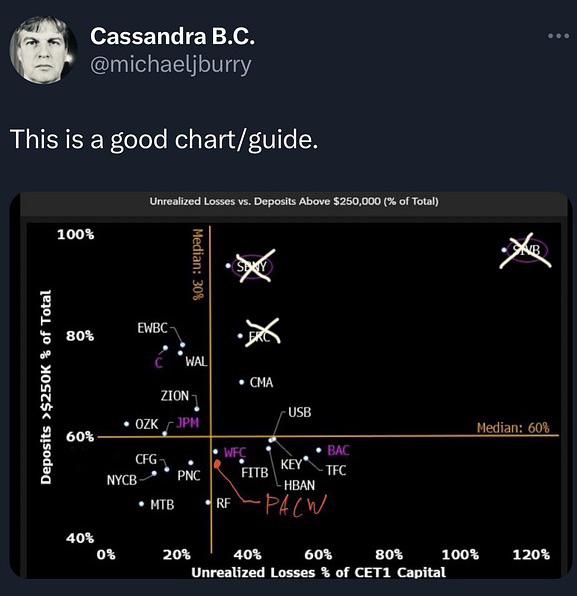Viewport: 577px width, 596px height.
Task: Click the crossed-out SBNY label
Action: tap(252, 266)
